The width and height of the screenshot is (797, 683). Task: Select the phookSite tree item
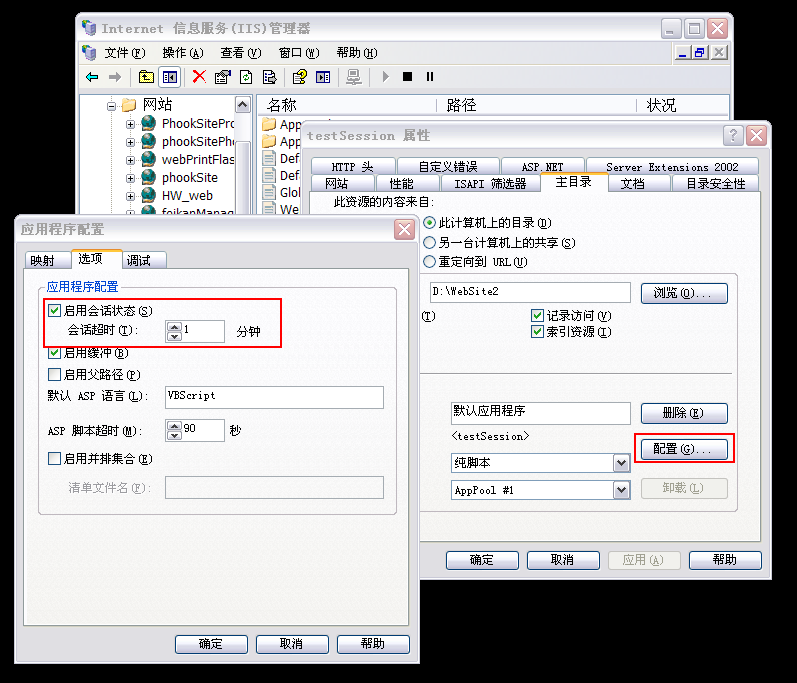(x=190, y=177)
